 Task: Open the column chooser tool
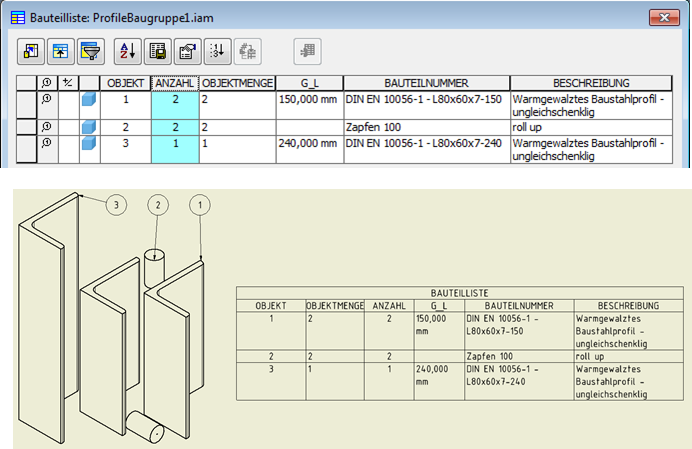pos(31,51)
